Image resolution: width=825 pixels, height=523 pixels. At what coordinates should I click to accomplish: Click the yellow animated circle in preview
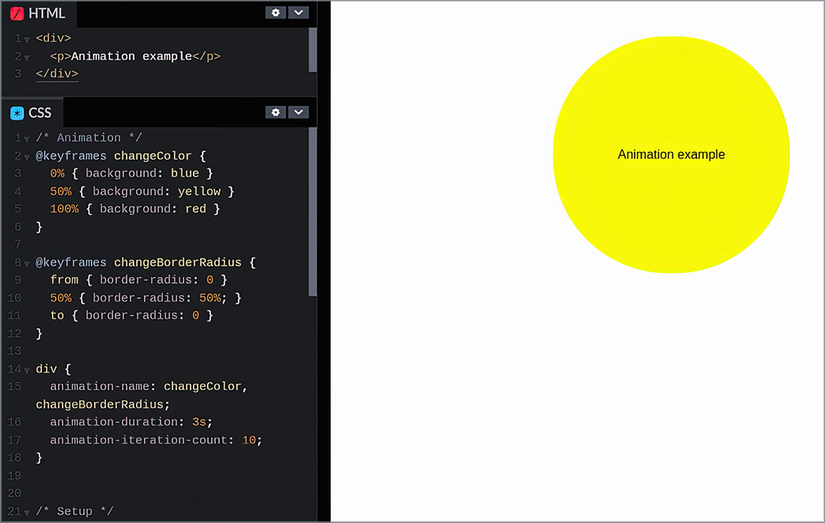click(x=671, y=154)
